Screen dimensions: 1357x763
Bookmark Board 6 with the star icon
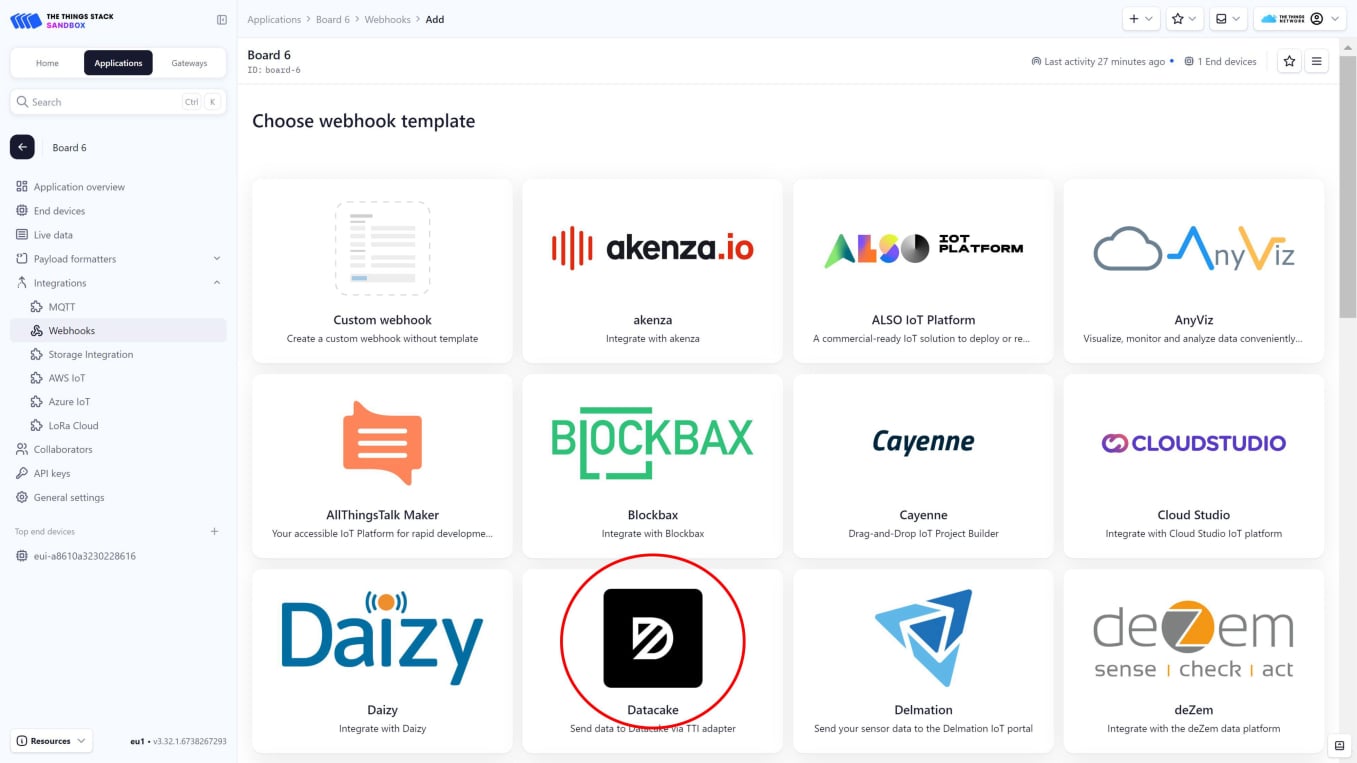1289,61
